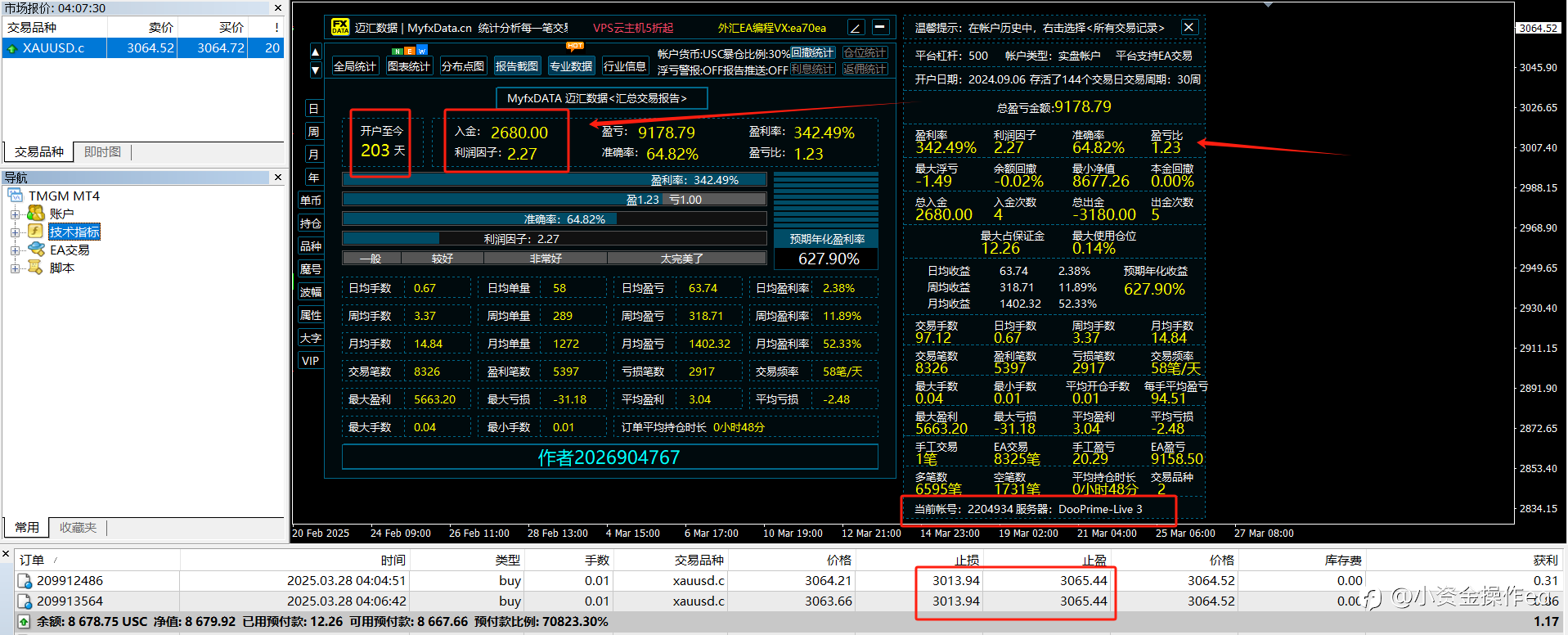This screenshot has height=635, width=1568.
Task: Open the VPS云主机5折起 link
Action: coord(633,28)
